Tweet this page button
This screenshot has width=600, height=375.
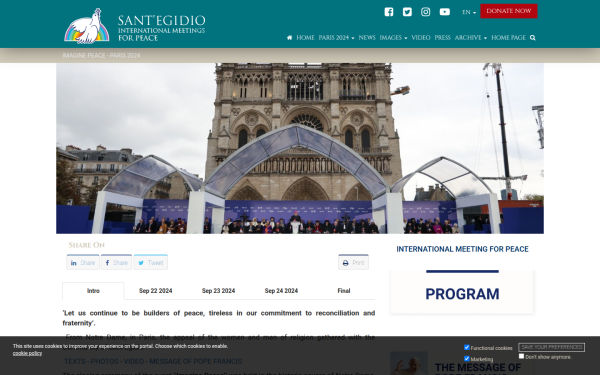click(151, 262)
